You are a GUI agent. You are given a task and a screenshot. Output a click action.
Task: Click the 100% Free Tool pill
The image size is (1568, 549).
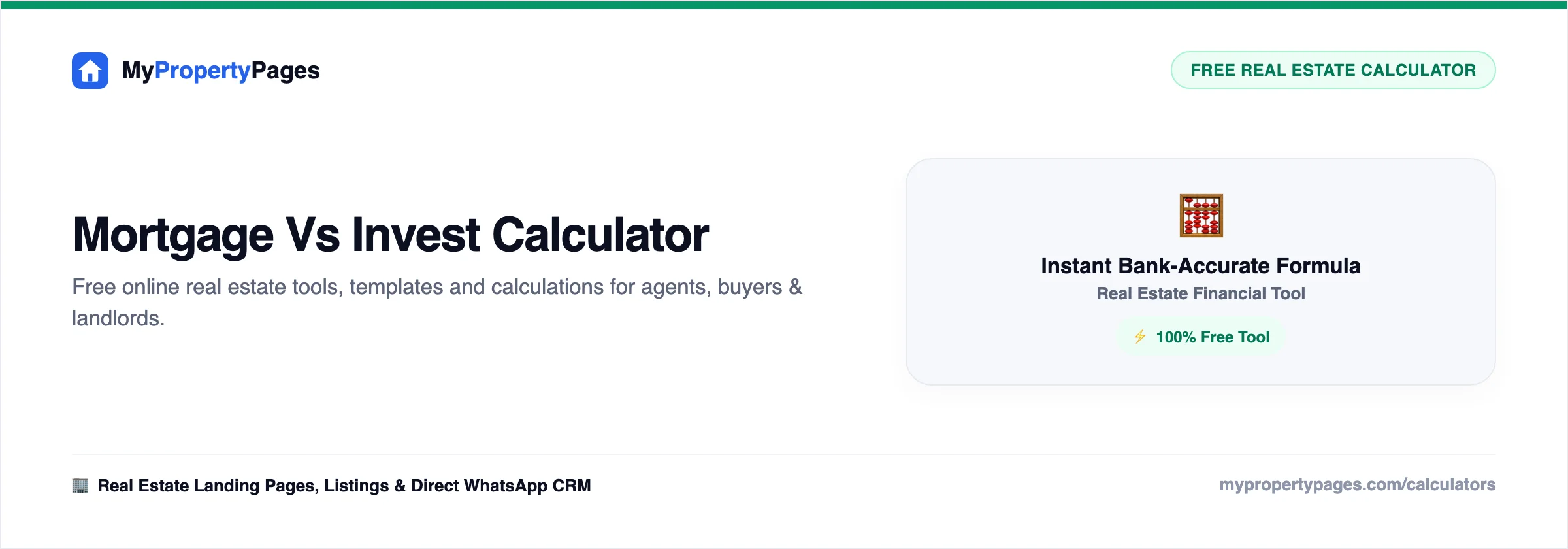coord(1201,337)
